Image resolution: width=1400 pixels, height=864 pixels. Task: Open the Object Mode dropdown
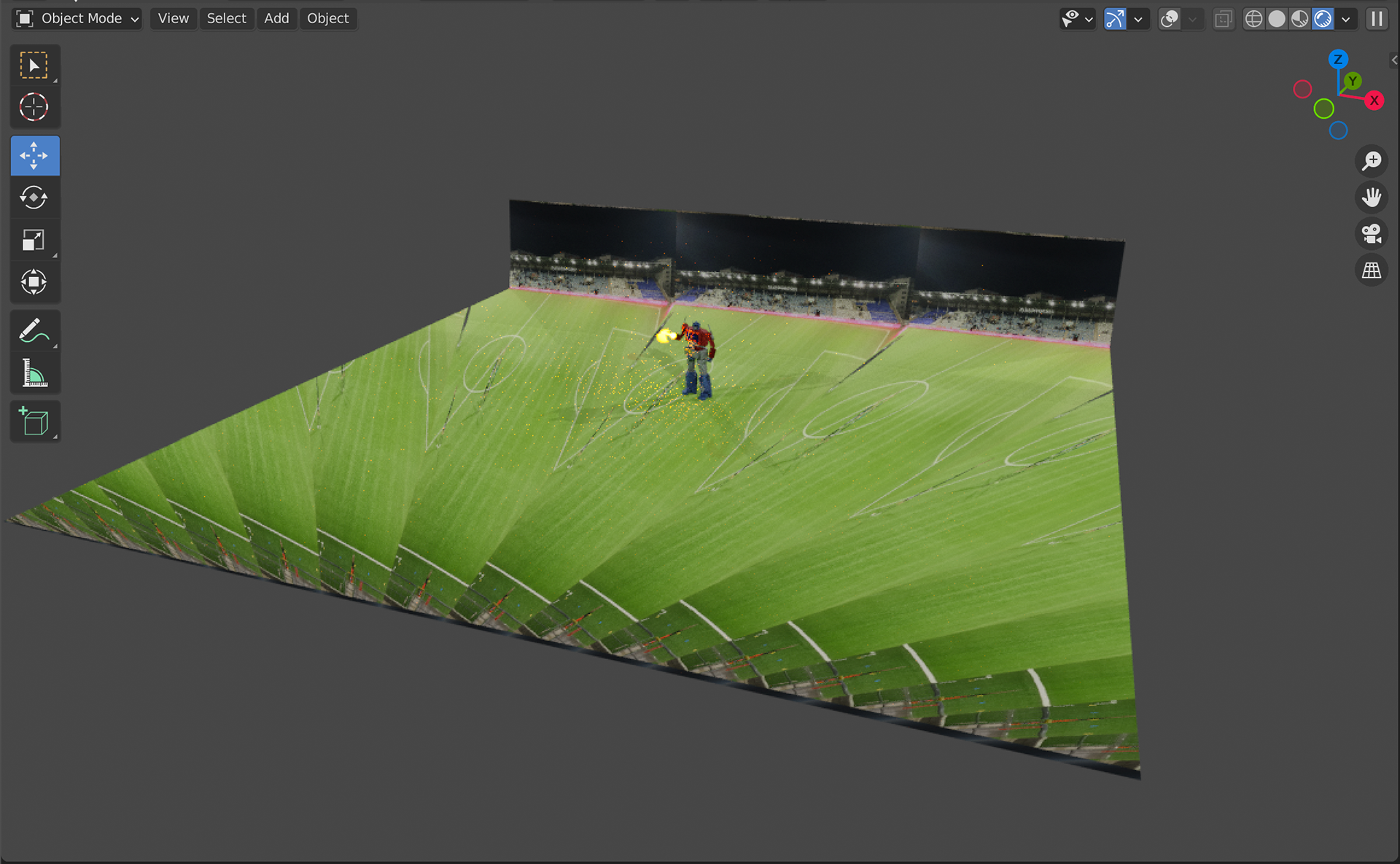[77, 18]
